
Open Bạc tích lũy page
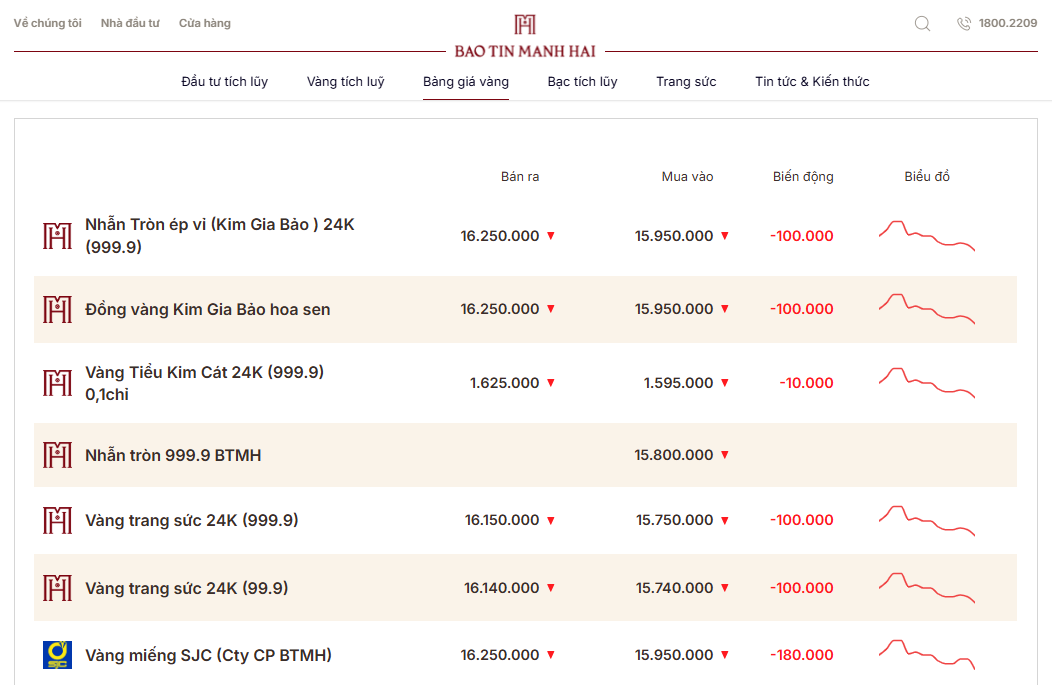coord(582,82)
